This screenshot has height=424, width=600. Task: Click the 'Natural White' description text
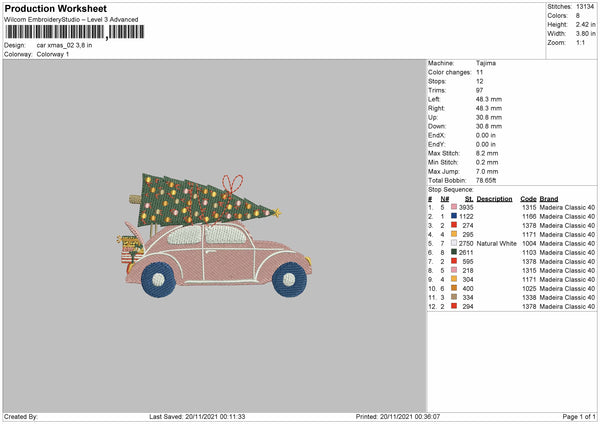coord(497,244)
